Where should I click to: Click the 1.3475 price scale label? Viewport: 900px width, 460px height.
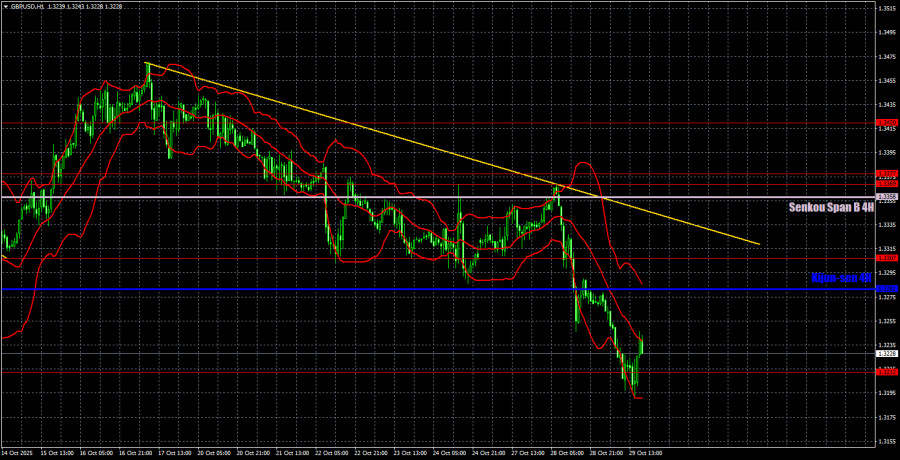click(886, 57)
